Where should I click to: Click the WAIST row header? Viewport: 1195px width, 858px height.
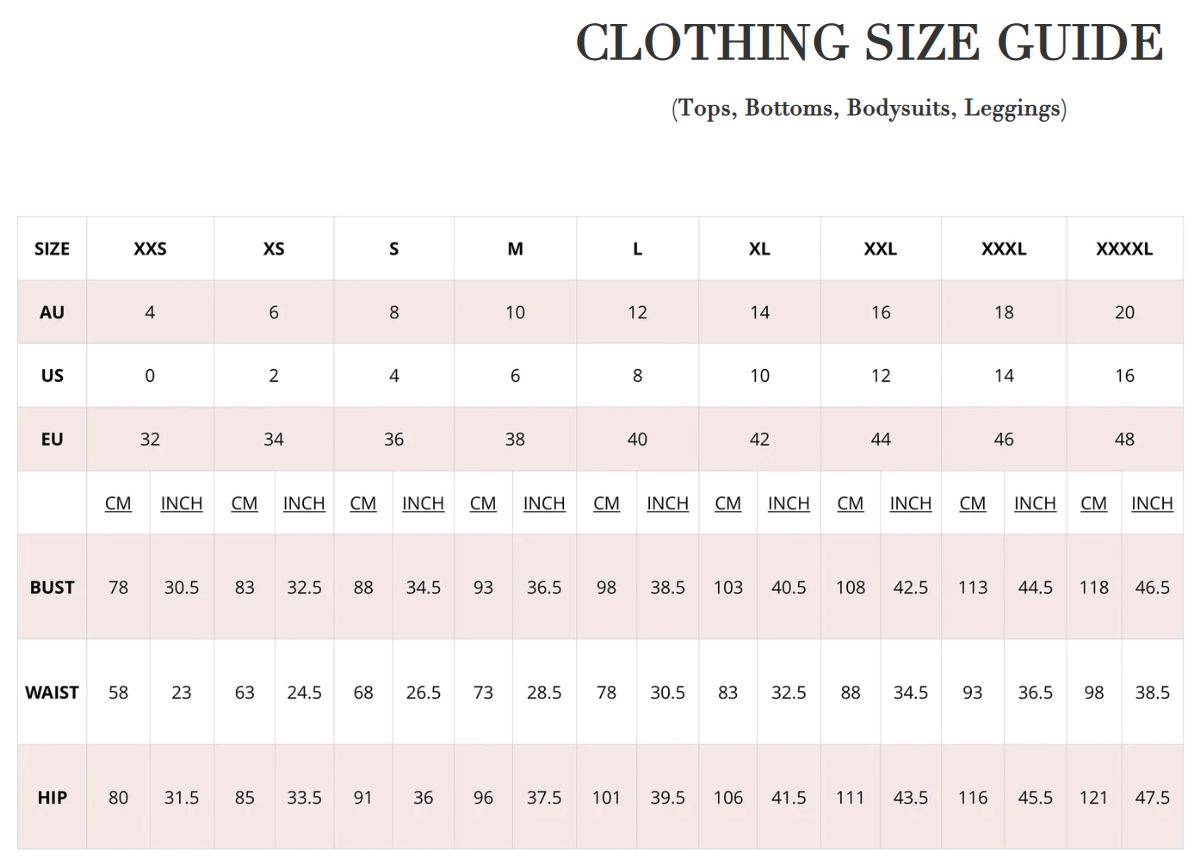(x=52, y=692)
